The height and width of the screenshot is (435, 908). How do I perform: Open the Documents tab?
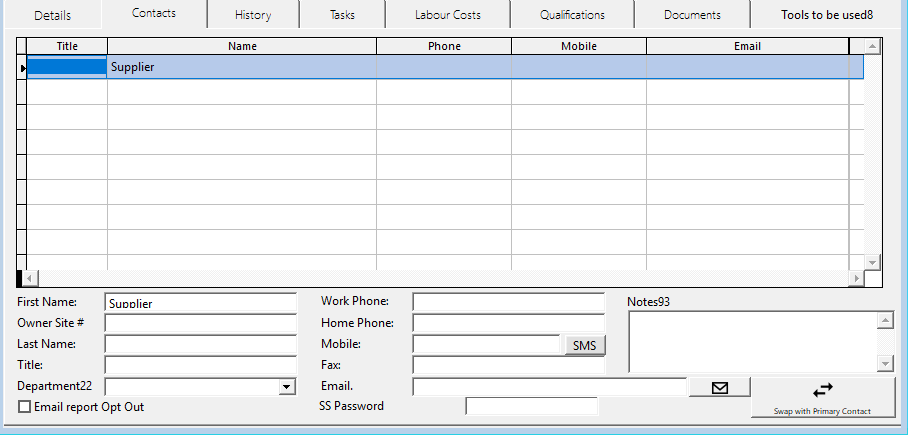point(692,15)
